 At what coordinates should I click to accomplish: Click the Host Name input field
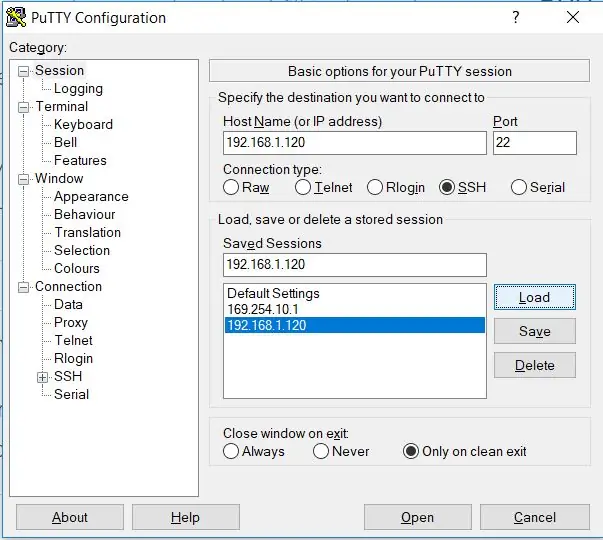(x=355, y=143)
